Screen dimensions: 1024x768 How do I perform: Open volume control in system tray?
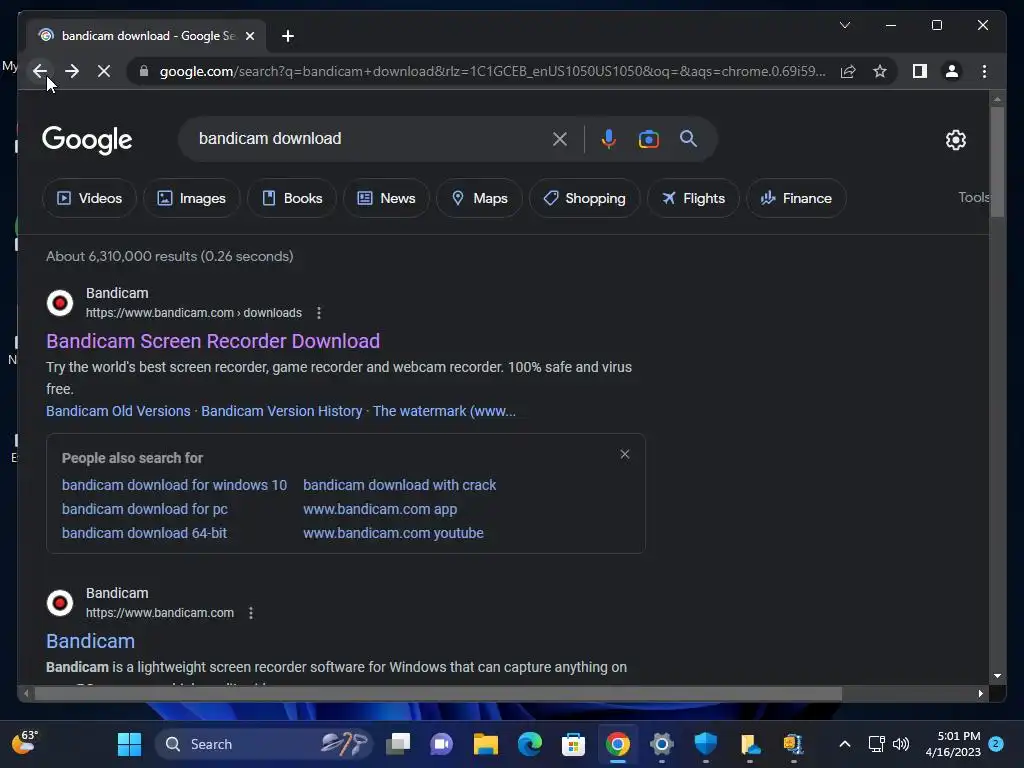click(901, 744)
